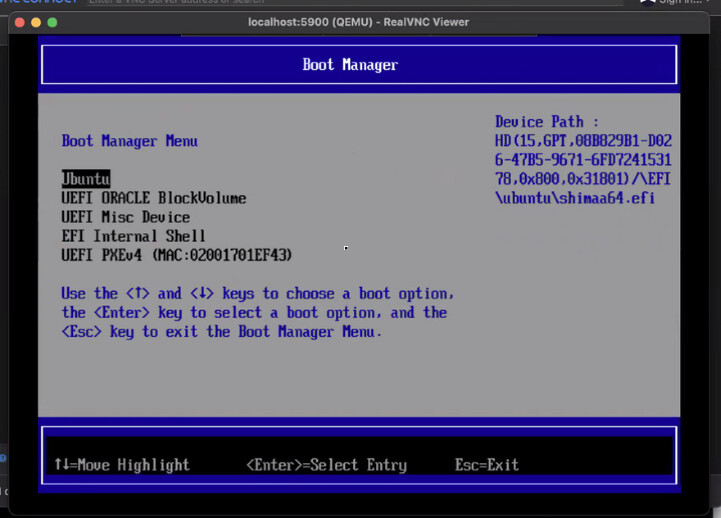Click the Enter=Select Entry hint
This screenshot has height=518, width=721.
(326, 465)
